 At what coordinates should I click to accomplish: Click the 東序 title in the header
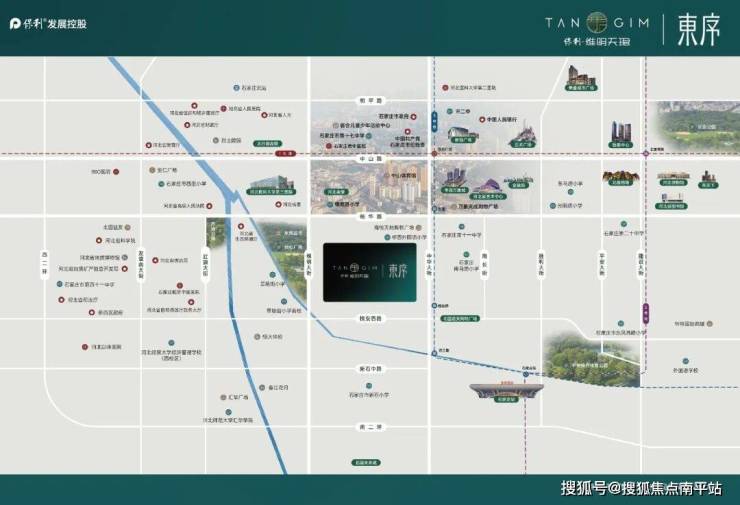pos(698,30)
